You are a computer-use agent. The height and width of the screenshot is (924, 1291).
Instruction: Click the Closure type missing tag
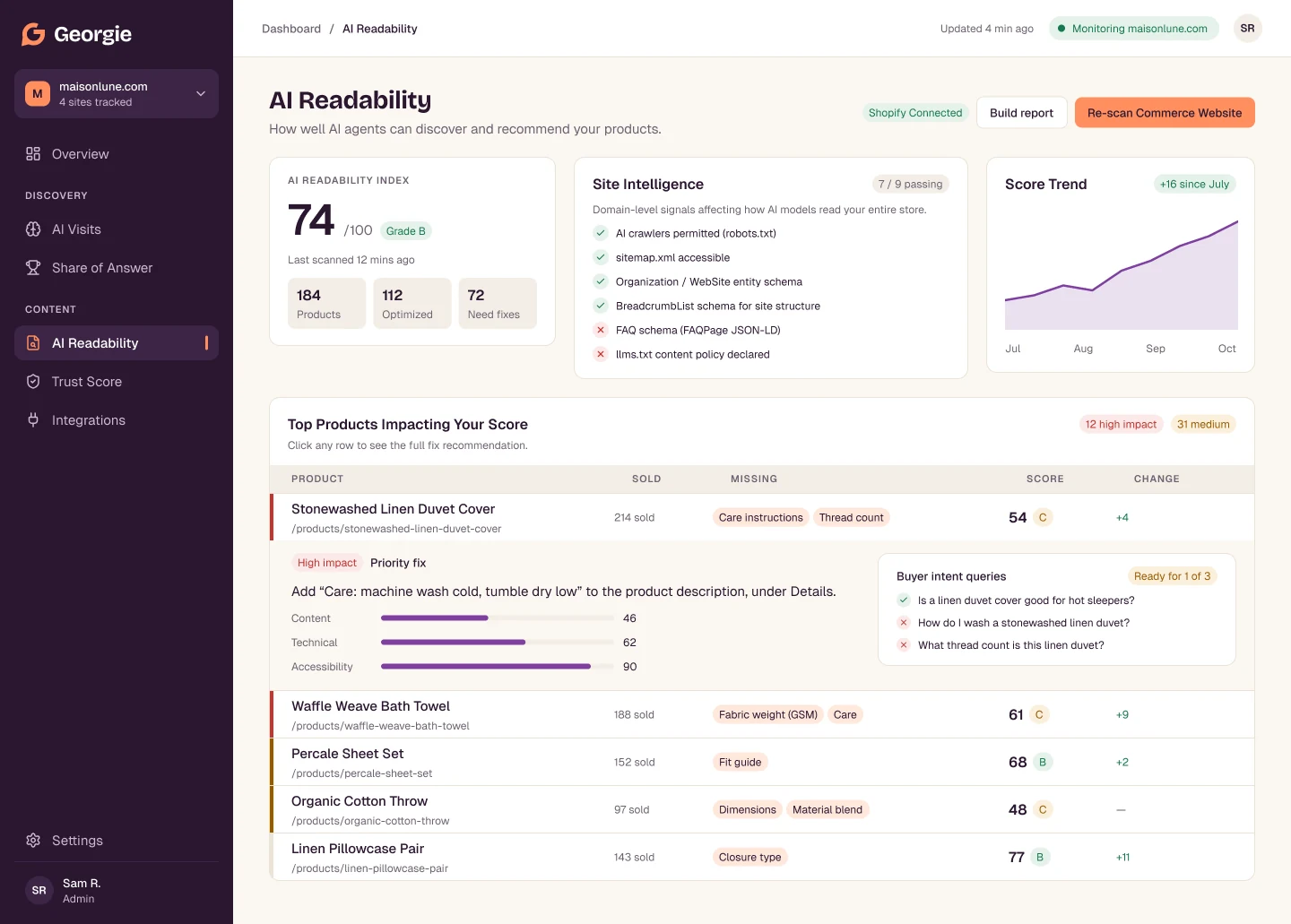click(750, 857)
